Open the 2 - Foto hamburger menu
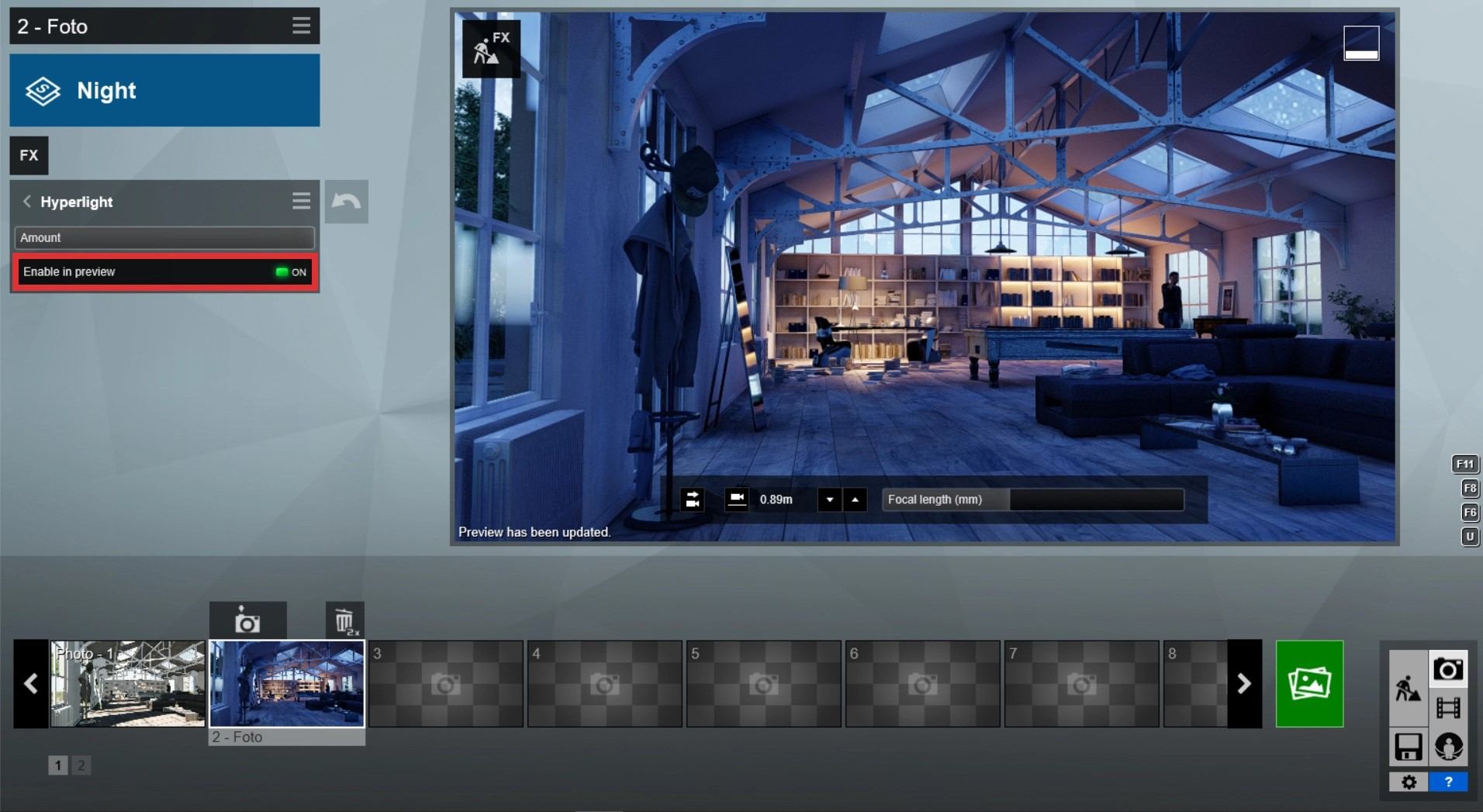Viewport: 1483px width, 812px height. [x=301, y=26]
